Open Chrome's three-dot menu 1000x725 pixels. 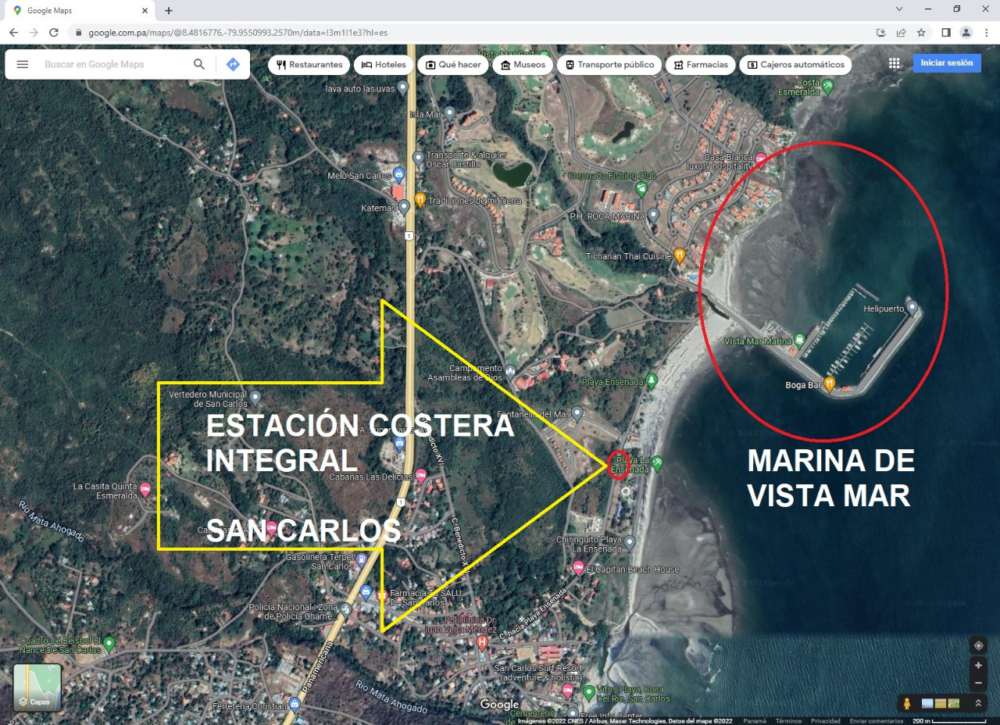(x=986, y=32)
